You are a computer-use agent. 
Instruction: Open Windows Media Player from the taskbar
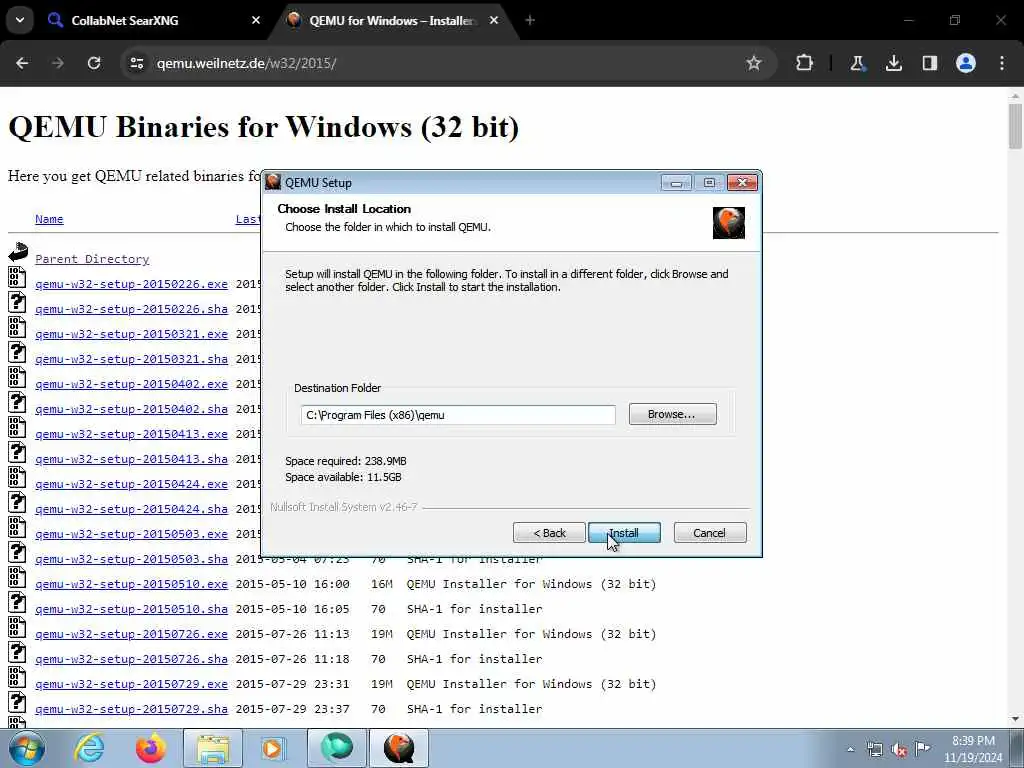274,748
